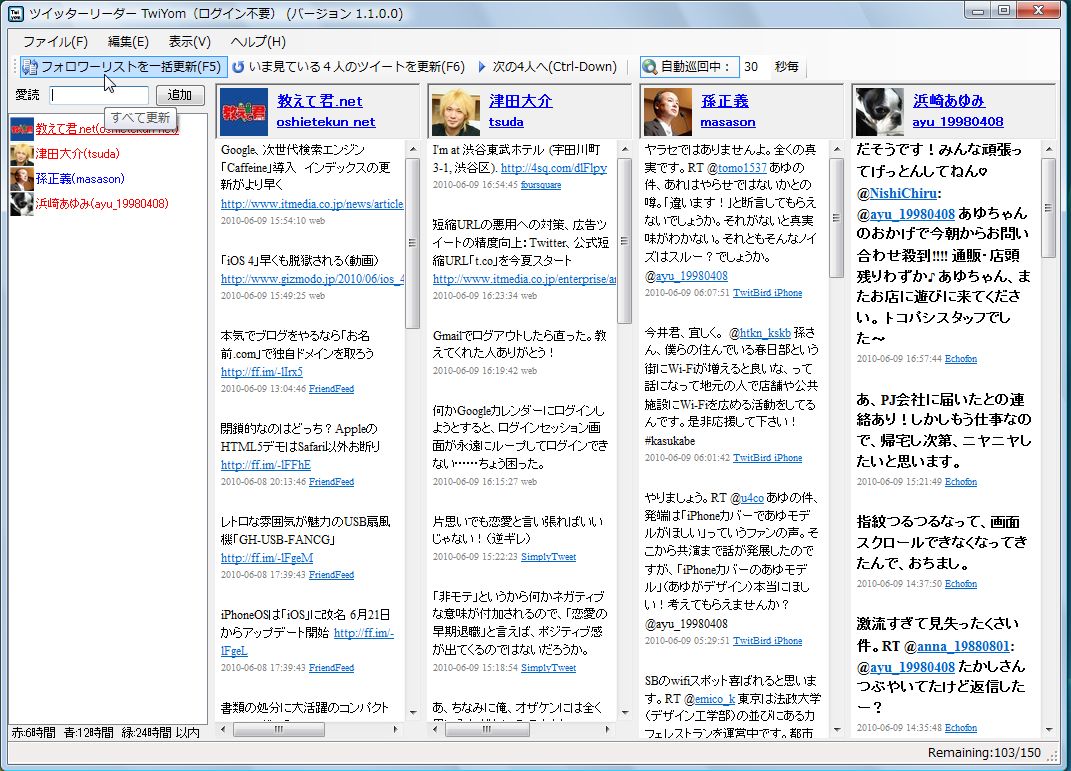Click 次の4人へ(Ctrl-Down) toolbar button
Image resolution: width=1071 pixels, height=771 pixels.
tap(548, 67)
